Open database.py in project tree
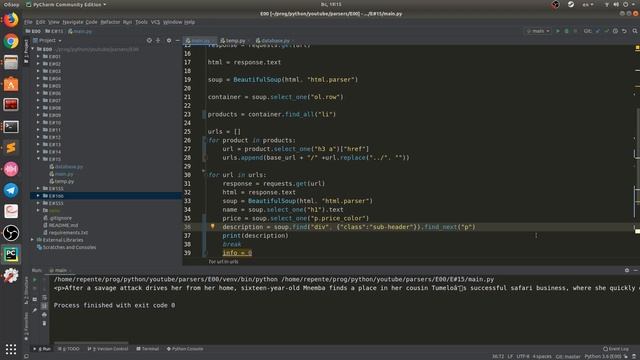This screenshot has width=640, height=360. click(69, 167)
